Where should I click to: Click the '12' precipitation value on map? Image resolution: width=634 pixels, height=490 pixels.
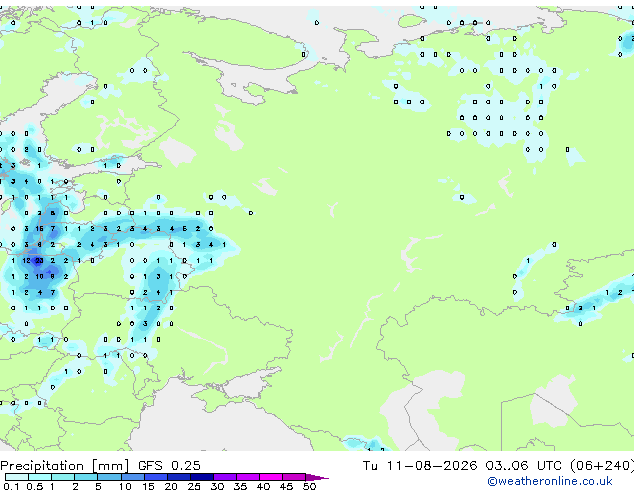(26, 261)
